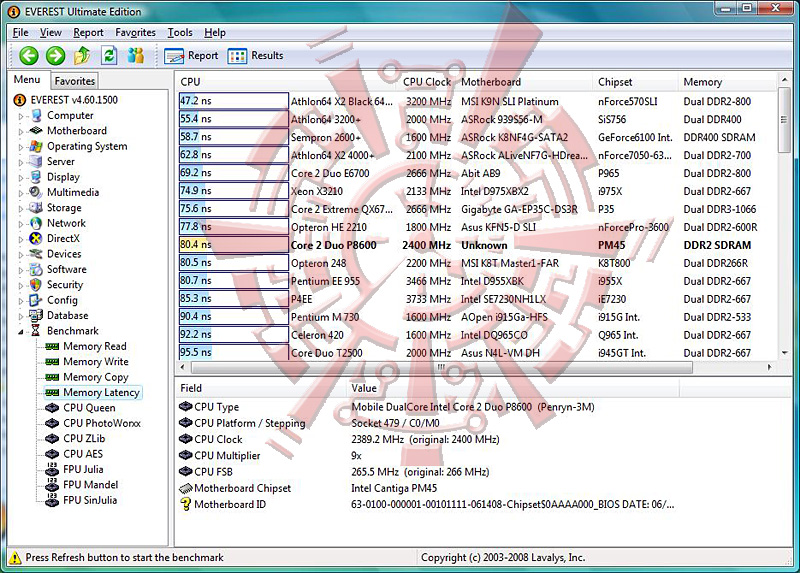Screen dimensions: 800x573
Task: Click the EVEREST v4.60.1500 root icon
Action: click(x=19, y=100)
